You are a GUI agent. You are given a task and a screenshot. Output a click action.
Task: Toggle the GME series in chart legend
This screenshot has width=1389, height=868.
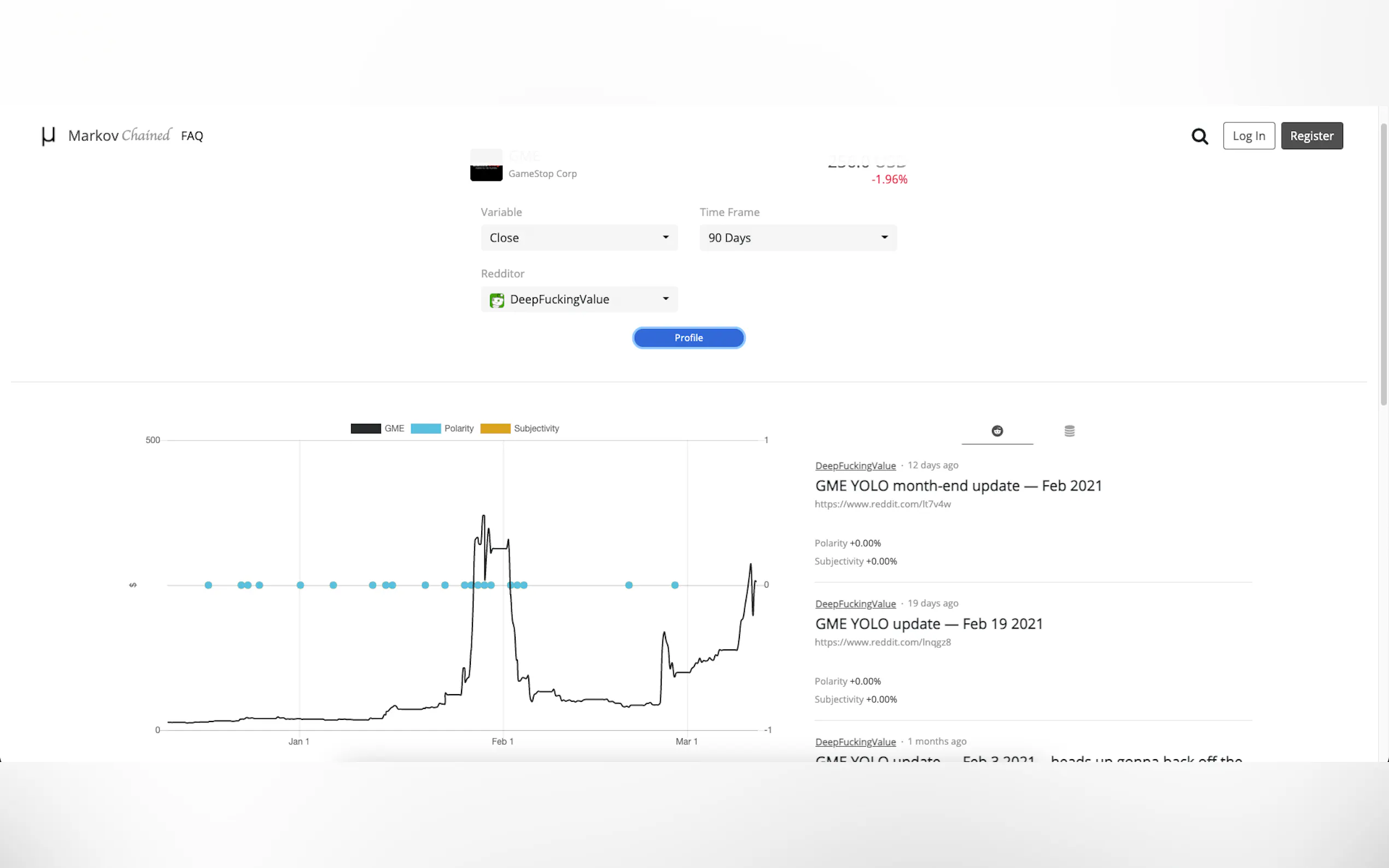377,428
